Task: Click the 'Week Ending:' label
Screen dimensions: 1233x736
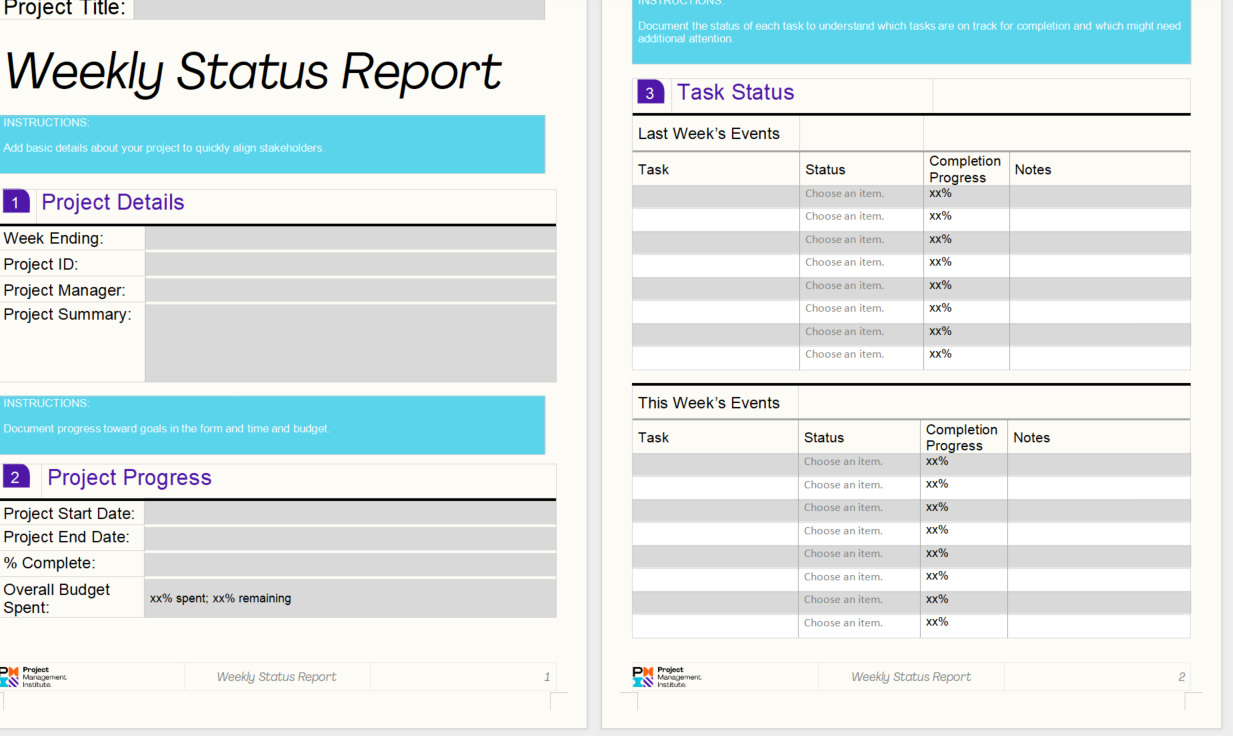Action: [53, 238]
